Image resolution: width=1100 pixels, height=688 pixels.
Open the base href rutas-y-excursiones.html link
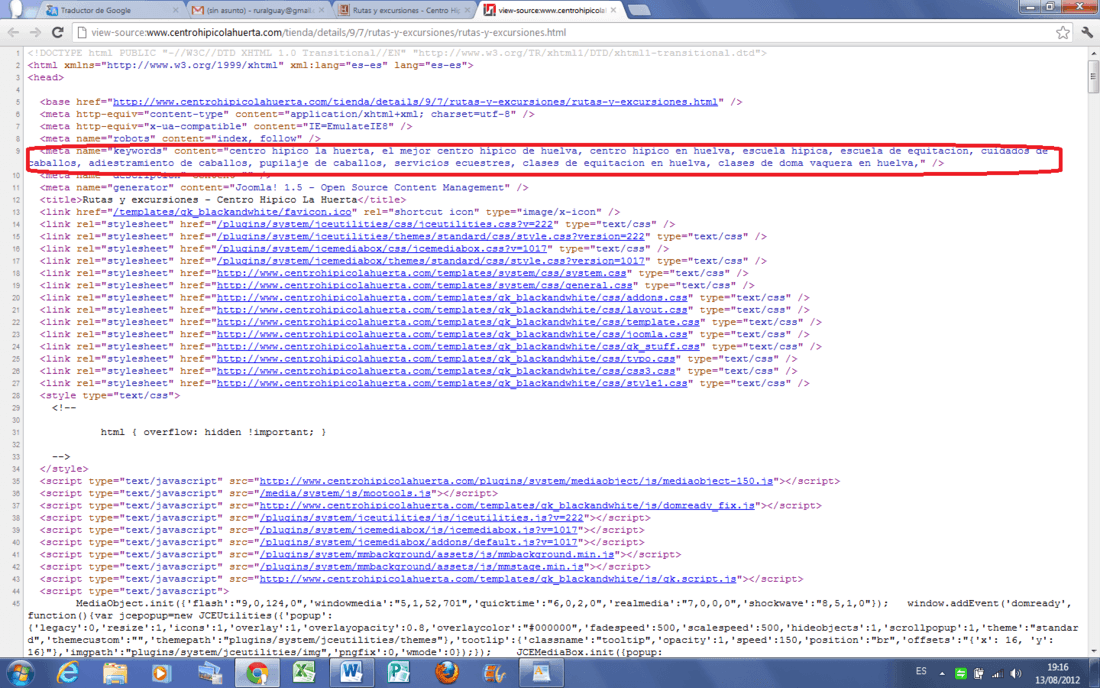click(x=415, y=102)
